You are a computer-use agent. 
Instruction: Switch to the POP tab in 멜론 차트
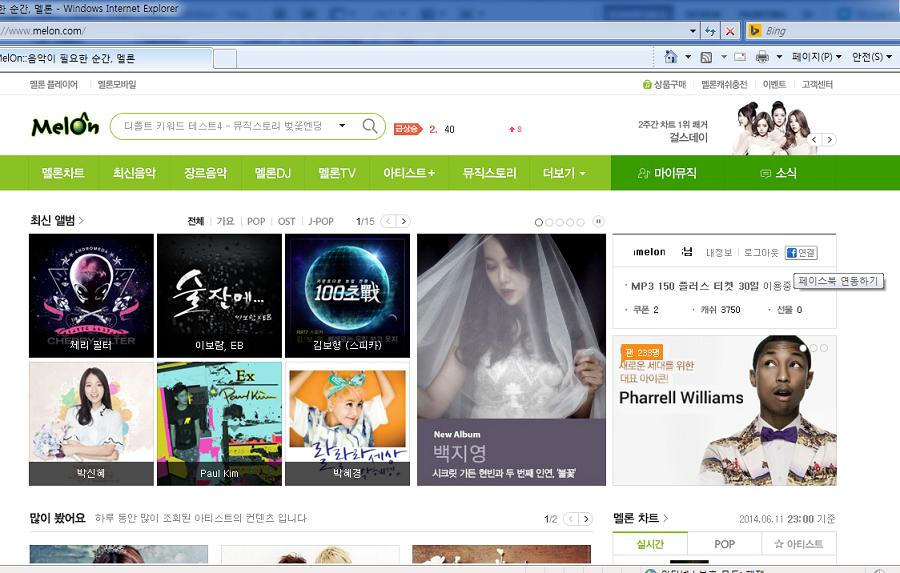tap(724, 544)
